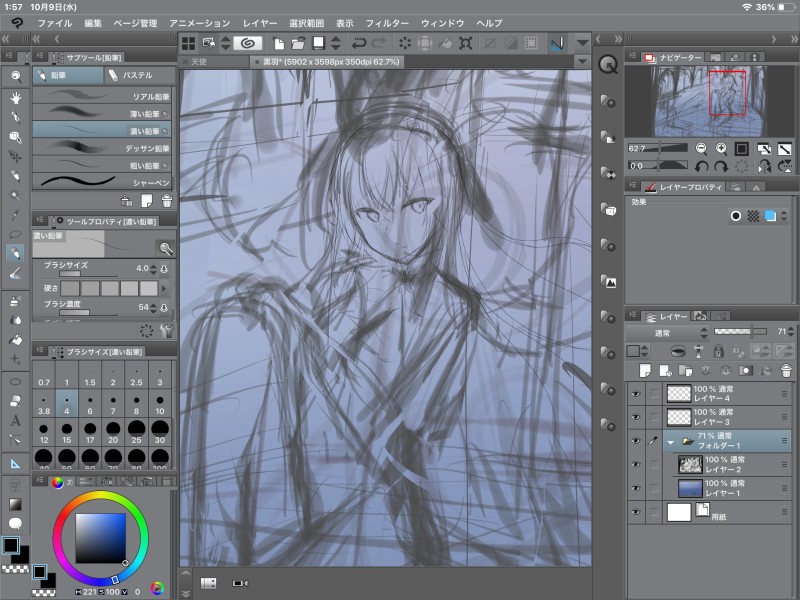
Task: Select デッサン鉛筆 brush
Action: click(102, 148)
